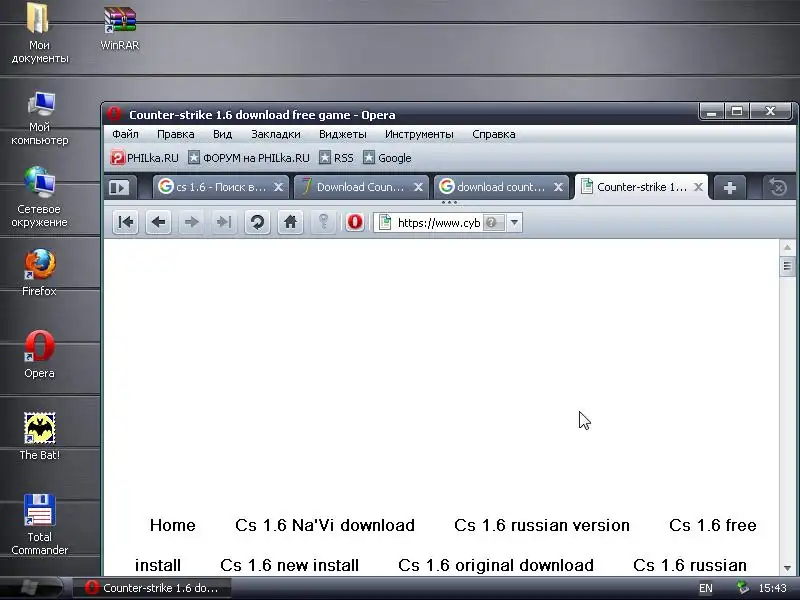Go back with the Back arrow
Image resolution: width=800 pixels, height=600 pixels.
point(158,222)
